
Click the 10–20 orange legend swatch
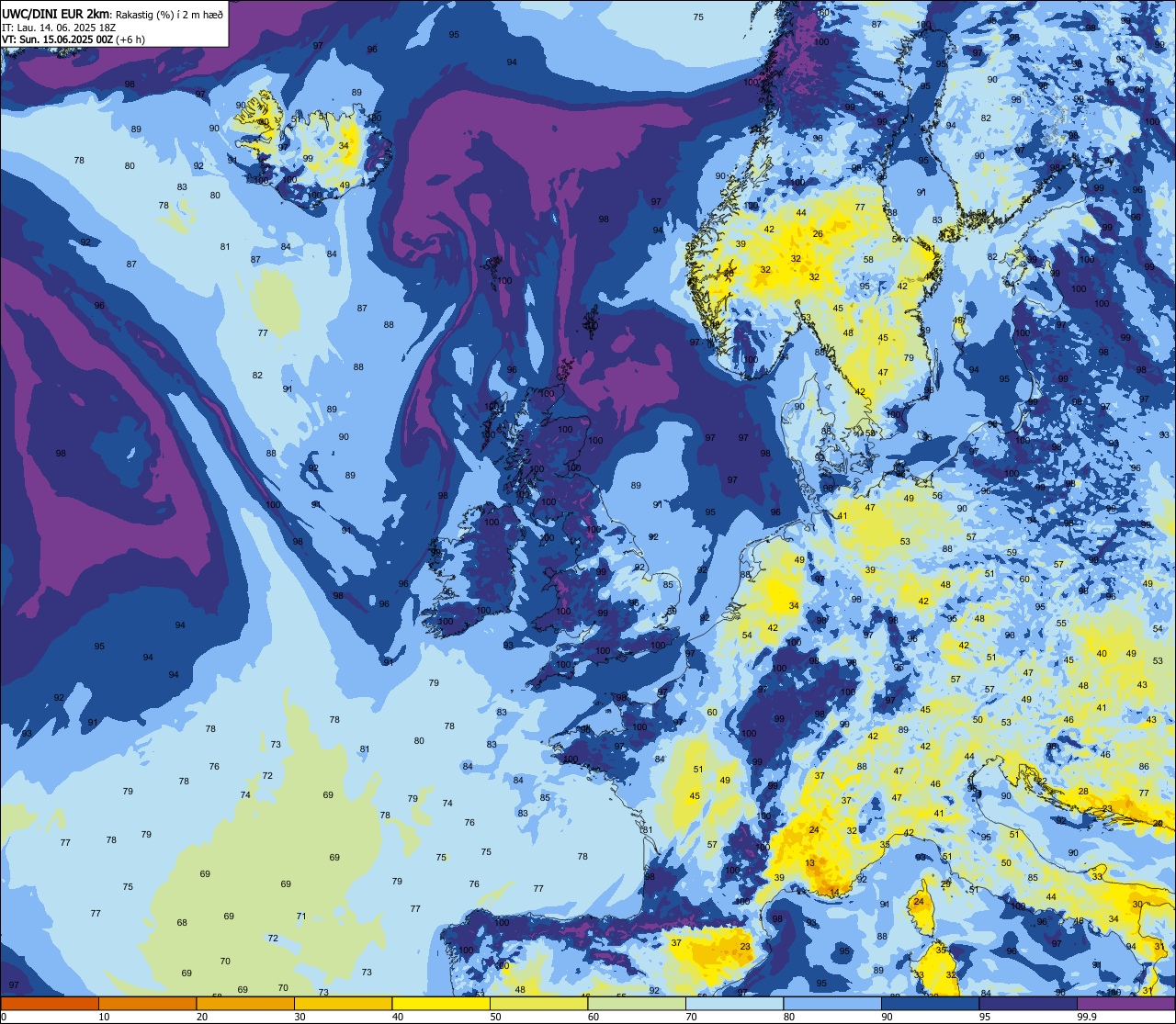click(147, 1003)
